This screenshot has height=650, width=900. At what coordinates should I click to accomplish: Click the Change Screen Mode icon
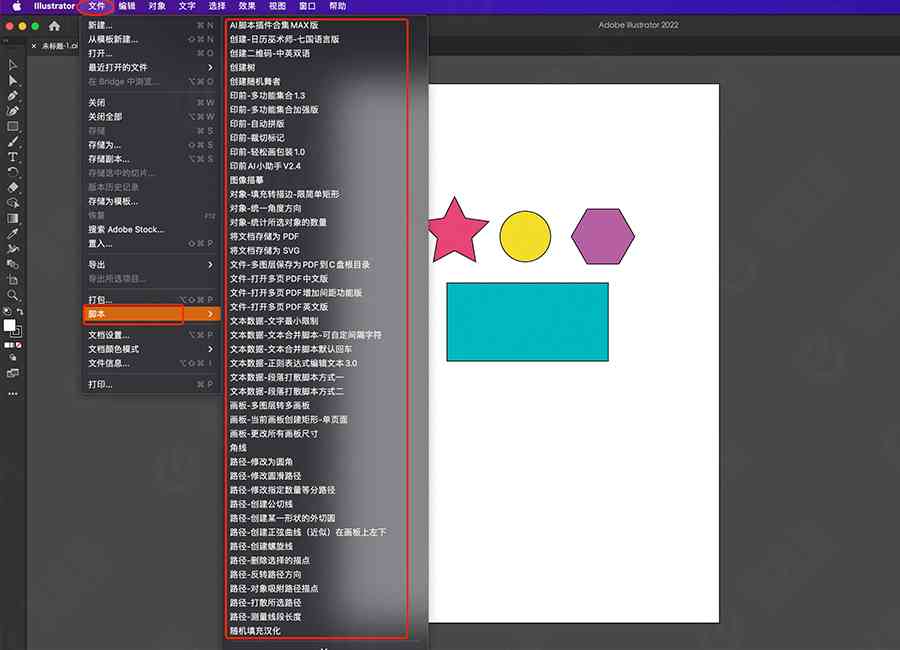tap(13, 373)
